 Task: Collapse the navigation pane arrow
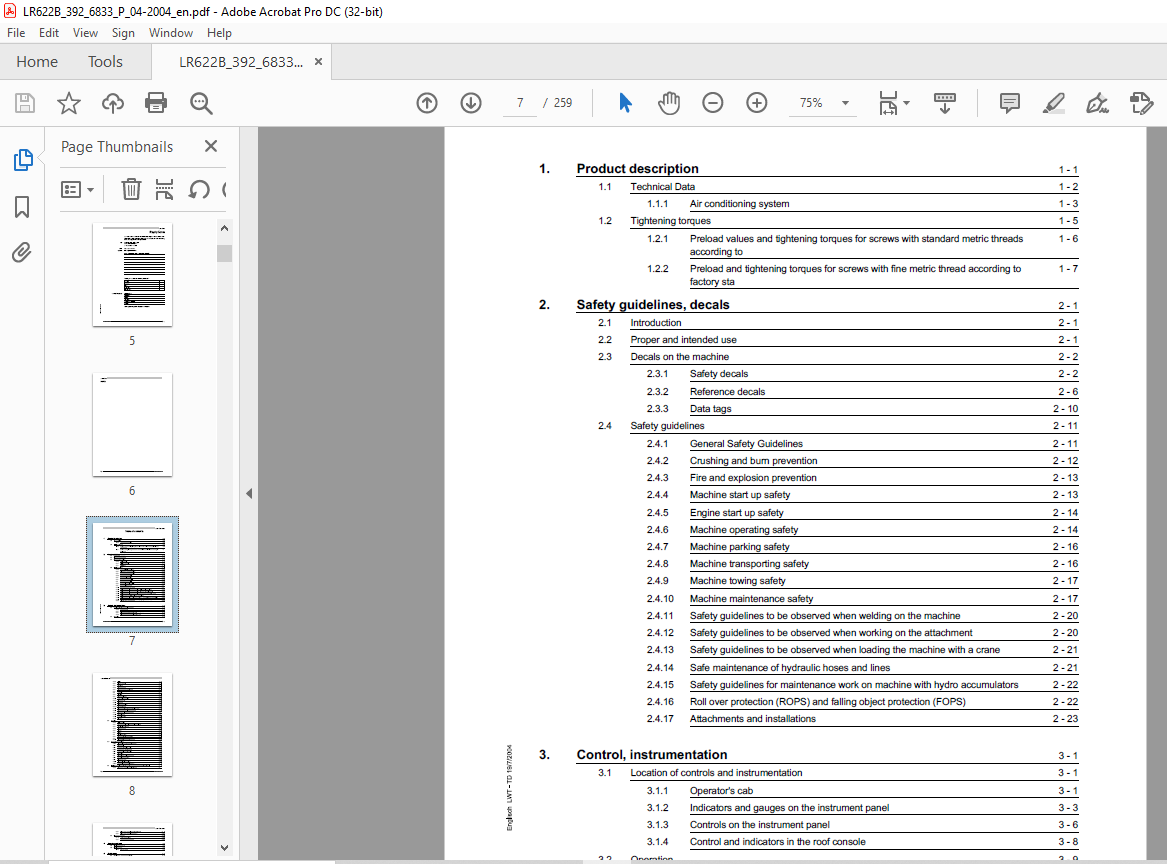tap(249, 493)
